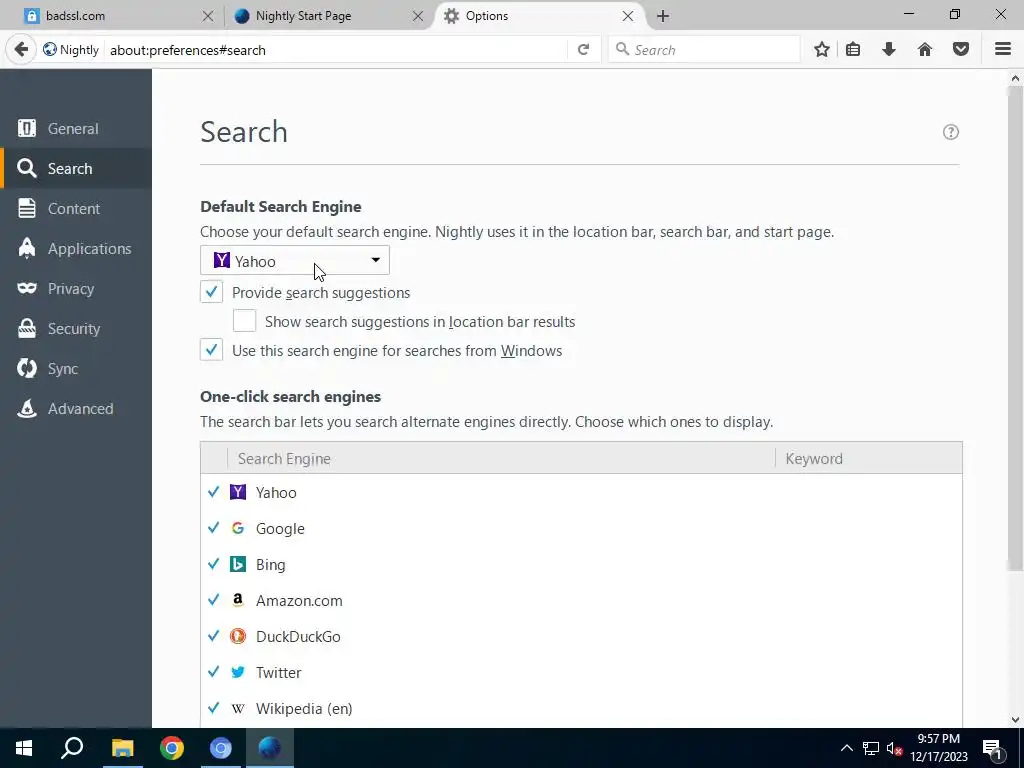Open File Explorer from taskbar
Image resolution: width=1024 pixels, height=768 pixels.
[122, 748]
